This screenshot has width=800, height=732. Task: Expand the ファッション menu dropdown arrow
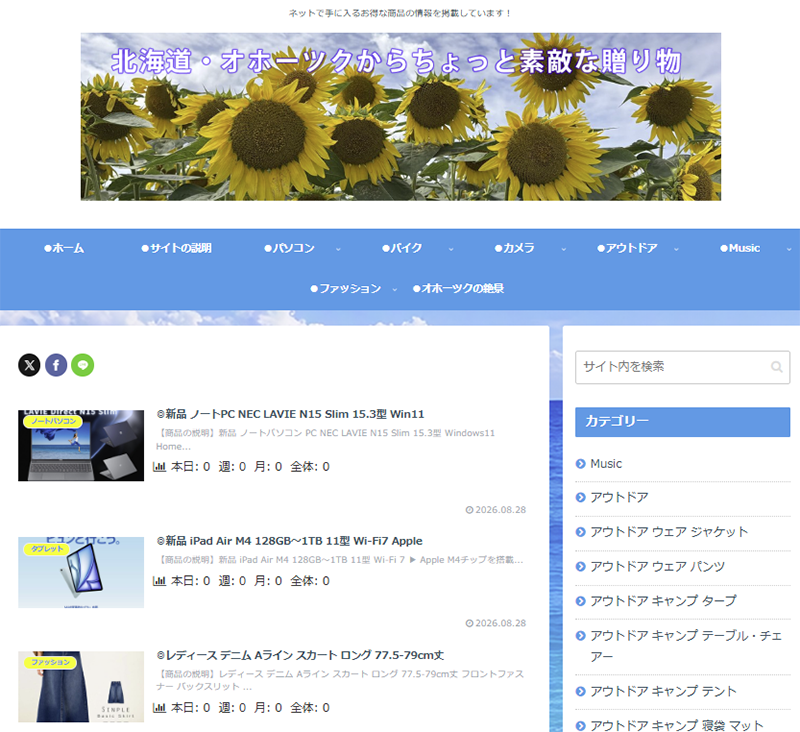394,290
